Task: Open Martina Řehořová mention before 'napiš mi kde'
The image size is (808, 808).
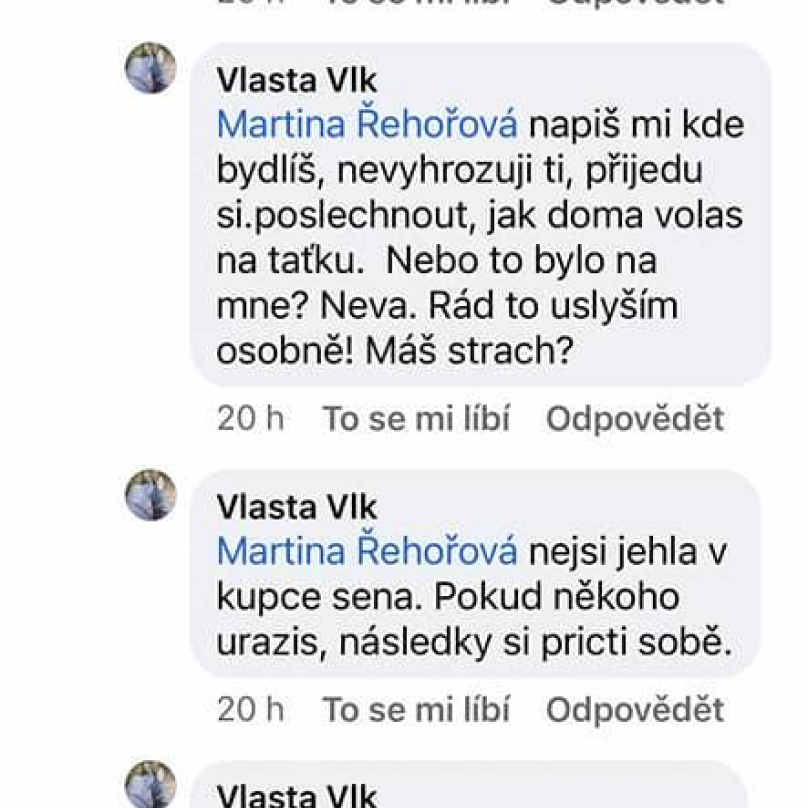Action: tap(367, 125)
